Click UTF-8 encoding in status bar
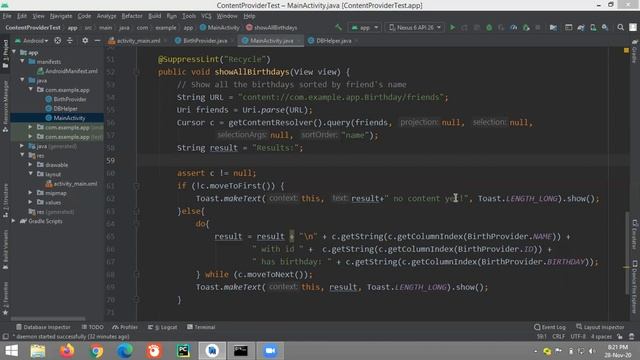 (578, 337)
